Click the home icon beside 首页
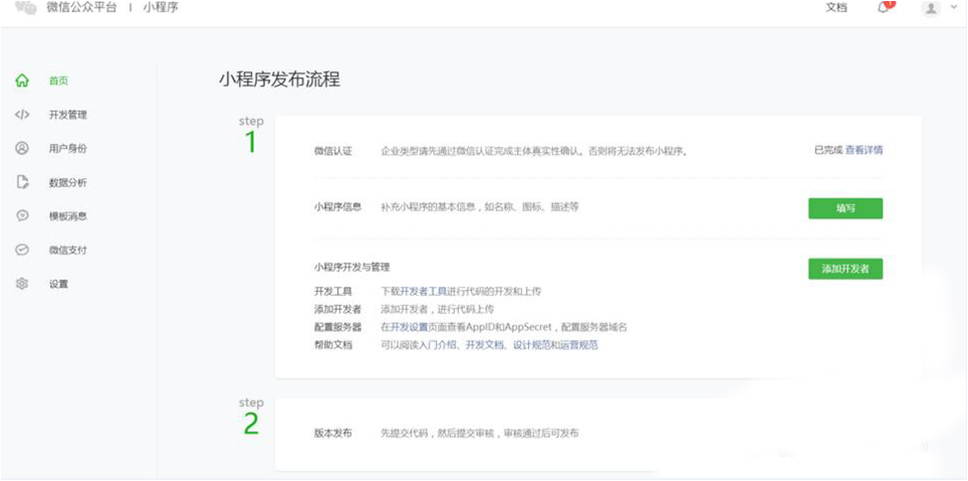Image resolution: width=968 pixels, height=481 pixels. point(22,80)
